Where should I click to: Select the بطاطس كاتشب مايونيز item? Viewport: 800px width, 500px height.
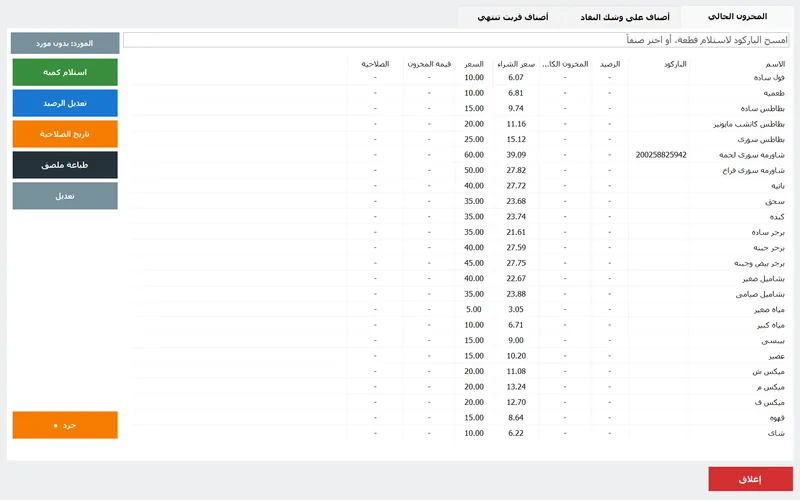pyautogui.click(x=748, y=124)
